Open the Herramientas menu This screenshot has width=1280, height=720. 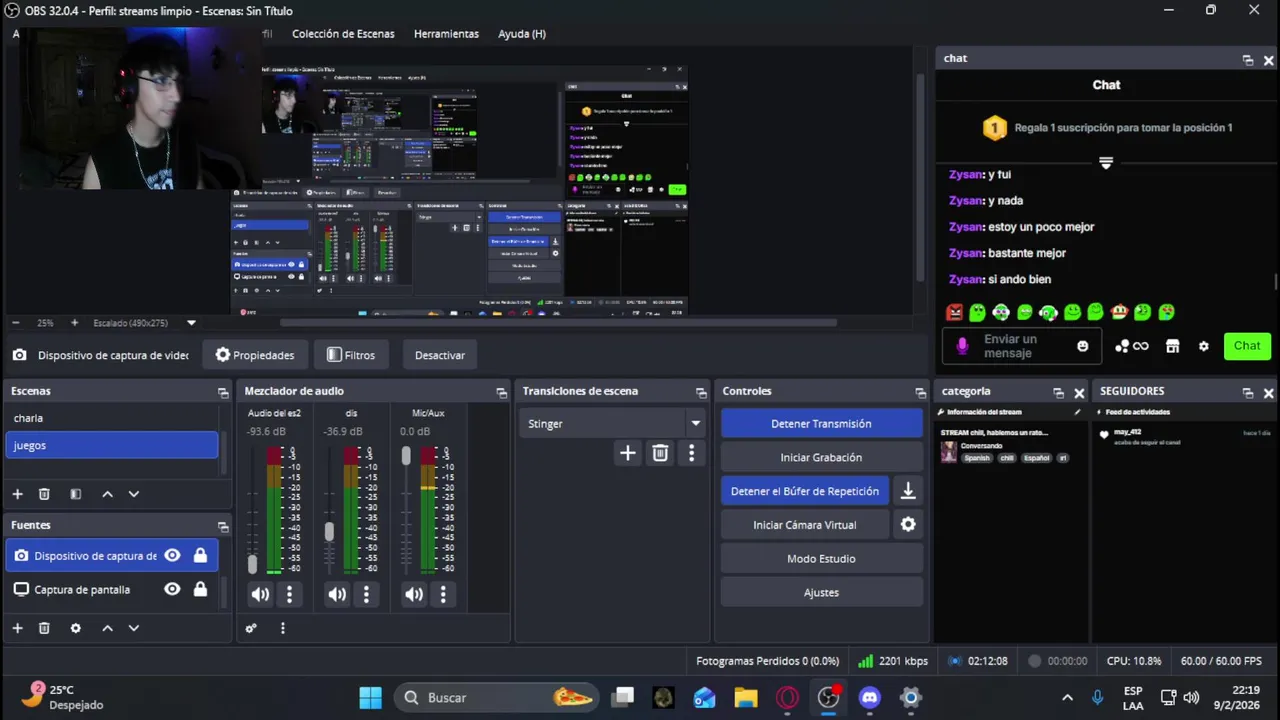click(446, 34)
